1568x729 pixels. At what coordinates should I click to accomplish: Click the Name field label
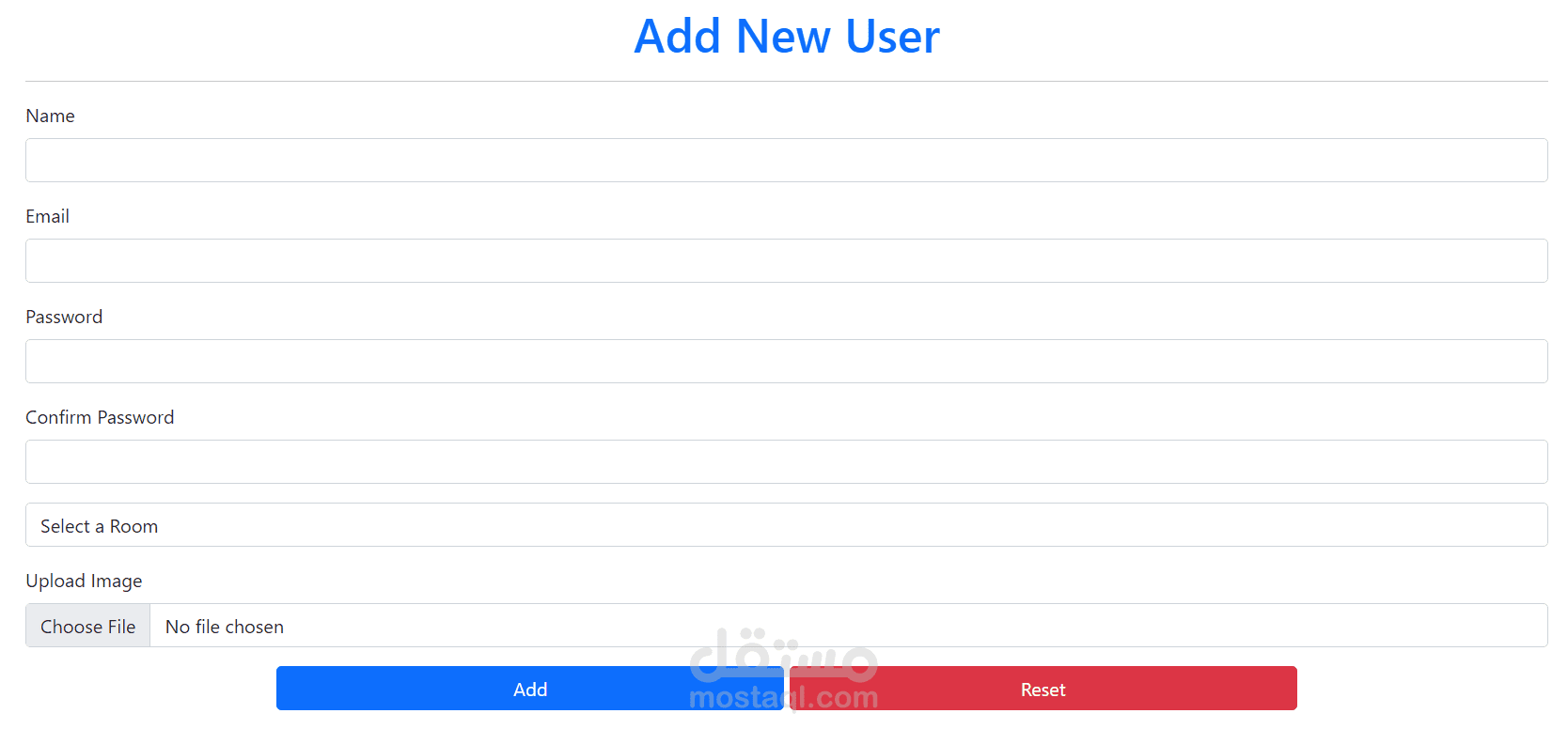(51, 116)
